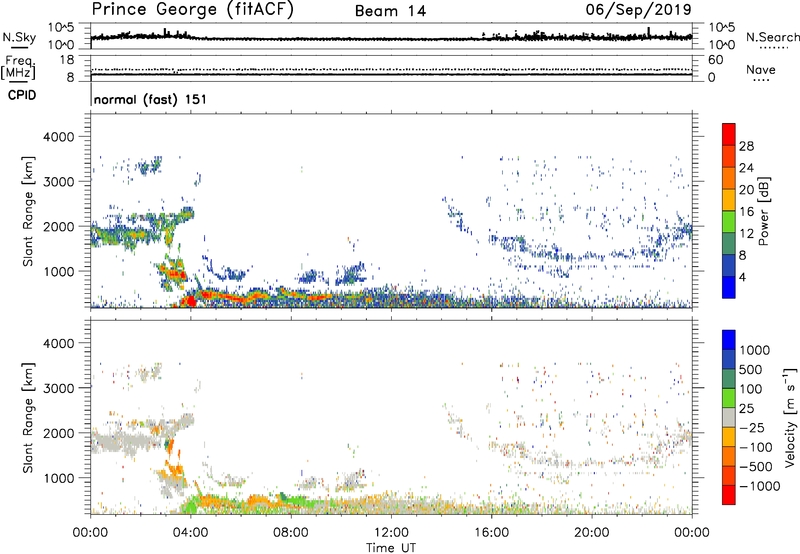
Task: Click the '500' tick on Velocity colorbar
Action: (x=751, y=369)
